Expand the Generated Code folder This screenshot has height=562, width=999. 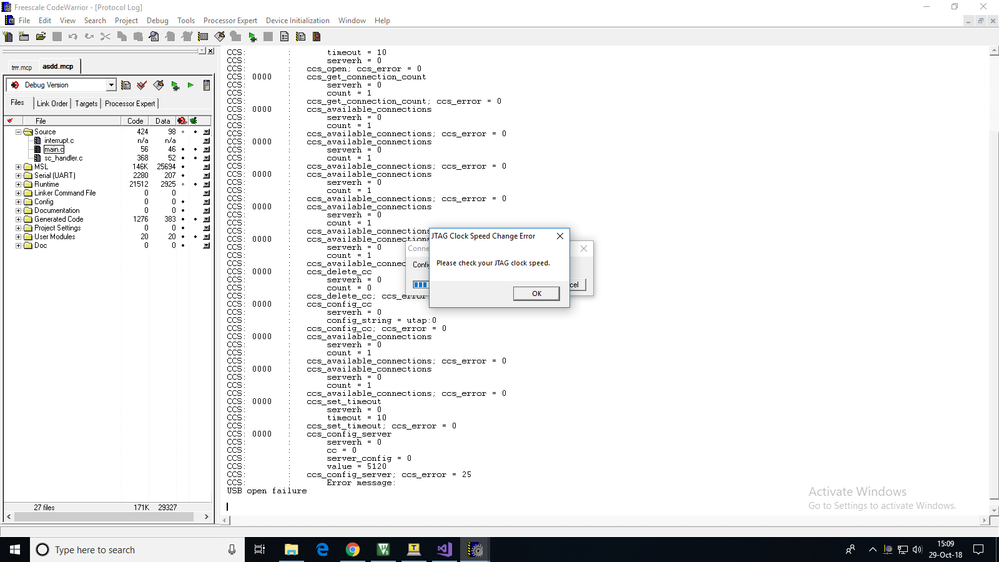click(18, 219)
